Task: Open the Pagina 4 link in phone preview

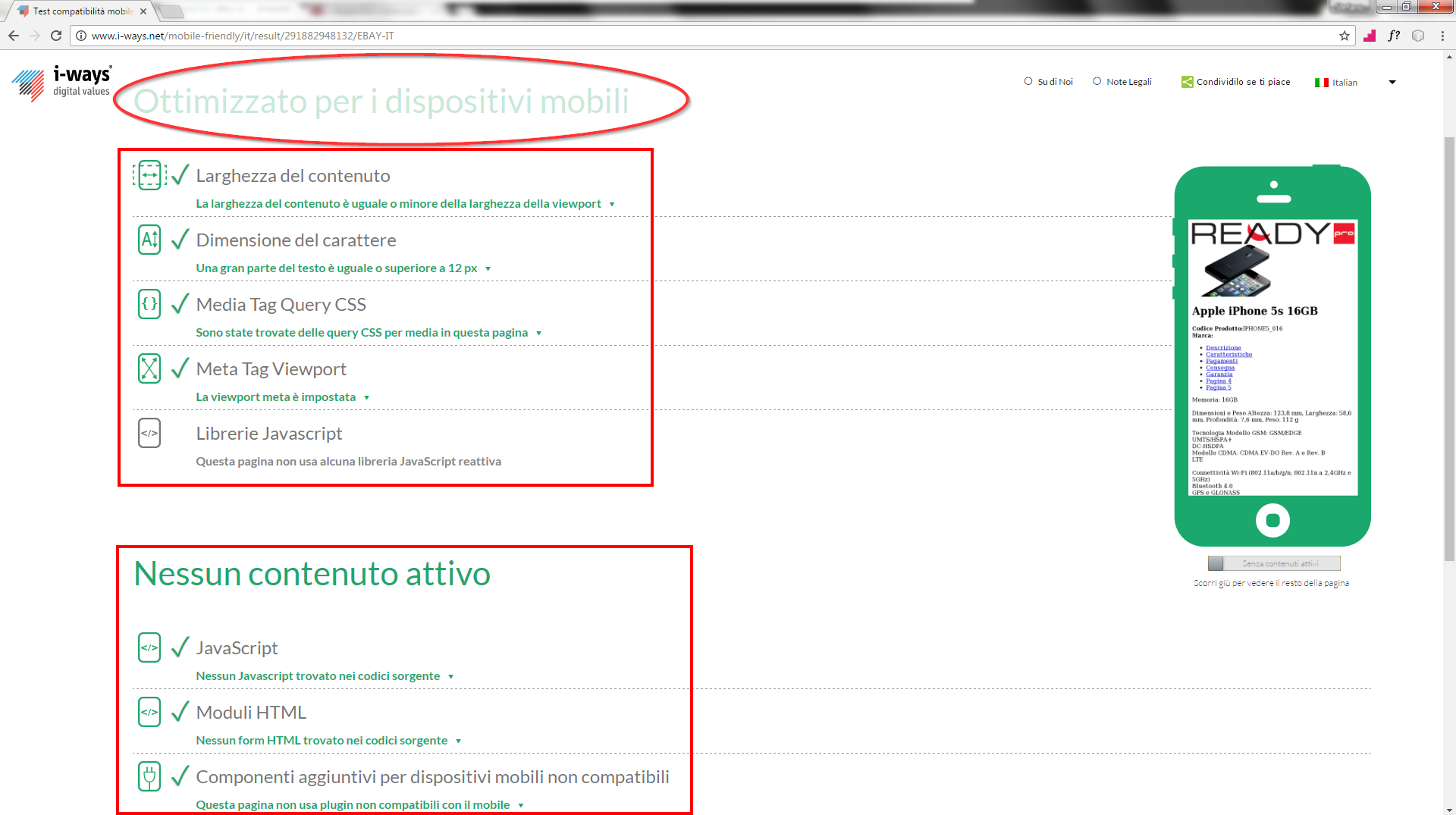Action: coord(1219,381)
